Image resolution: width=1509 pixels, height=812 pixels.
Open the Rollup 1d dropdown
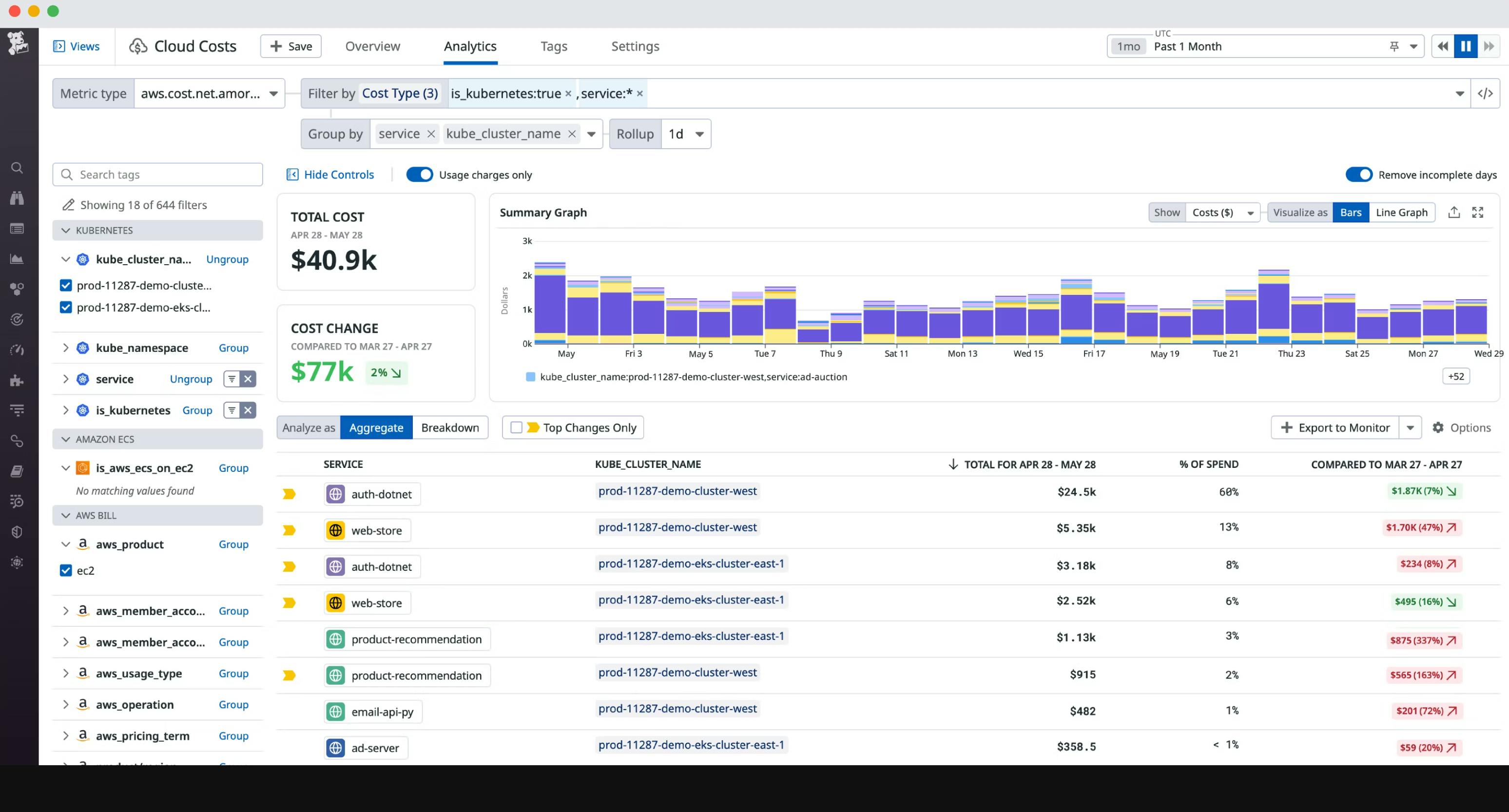coord(686,134)
